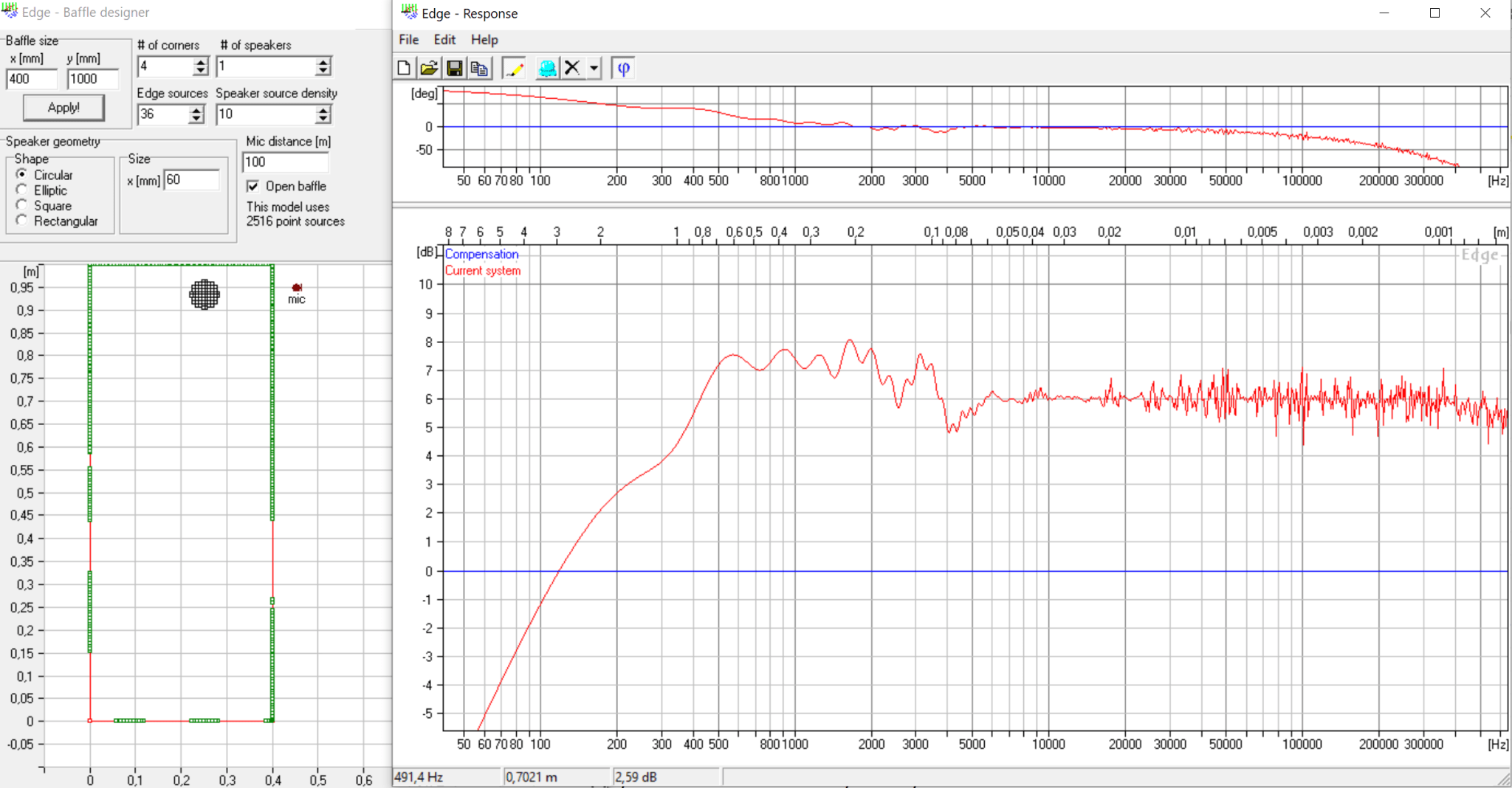
Task: Click the black X delete icon
Action: click(572, 69)
